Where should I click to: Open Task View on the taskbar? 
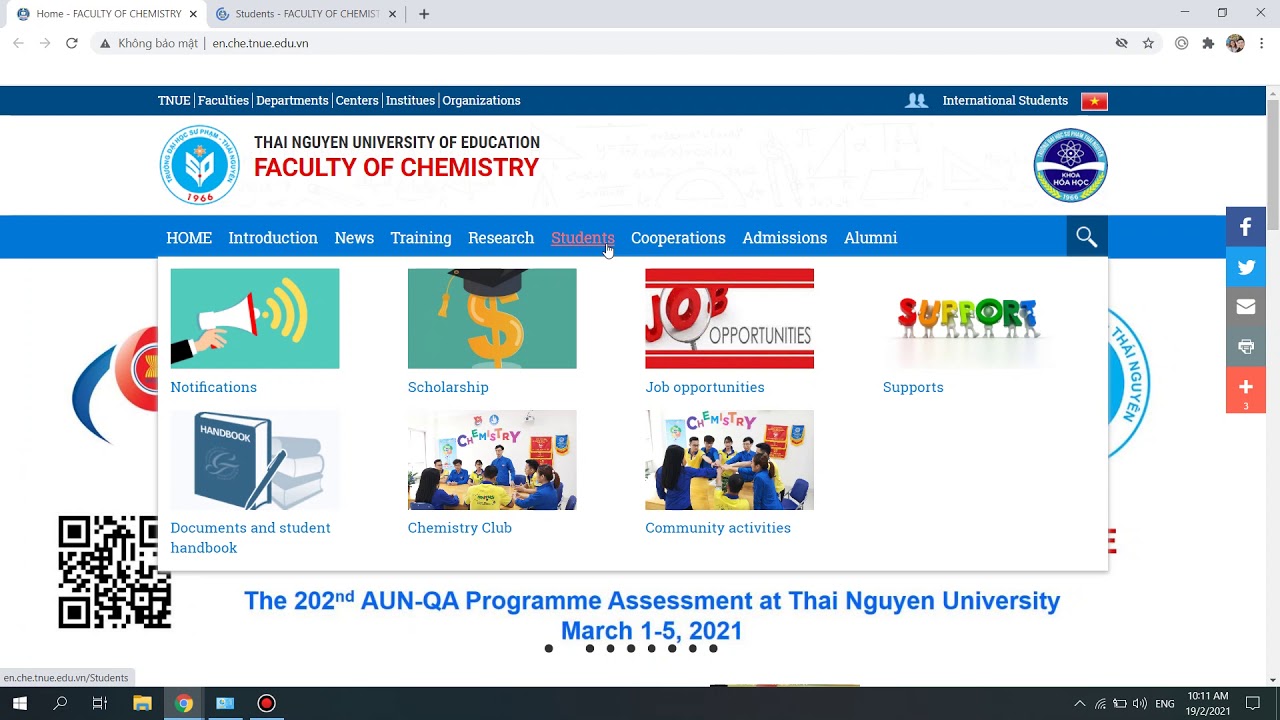[x=100, y=703]
